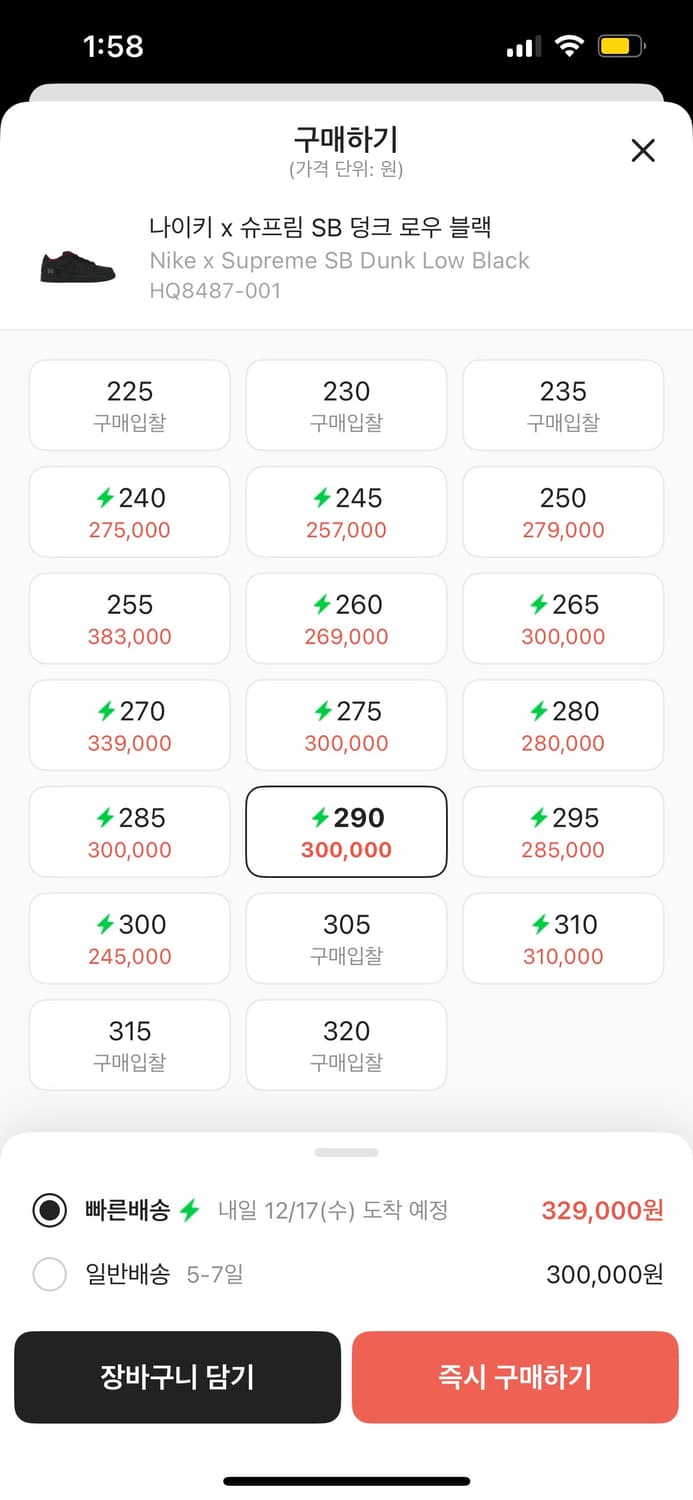Close the purchase sheet with X

pos(643,151)
